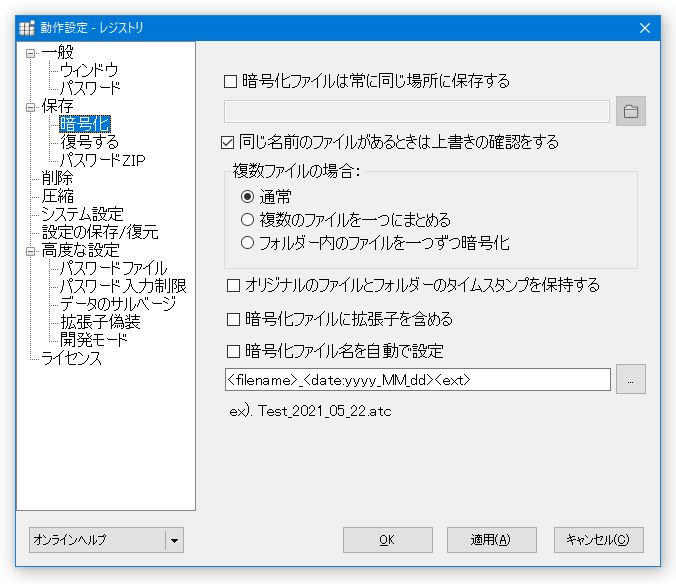Click the example text Test_2021_05_22.atc

(x=325, y=411)
